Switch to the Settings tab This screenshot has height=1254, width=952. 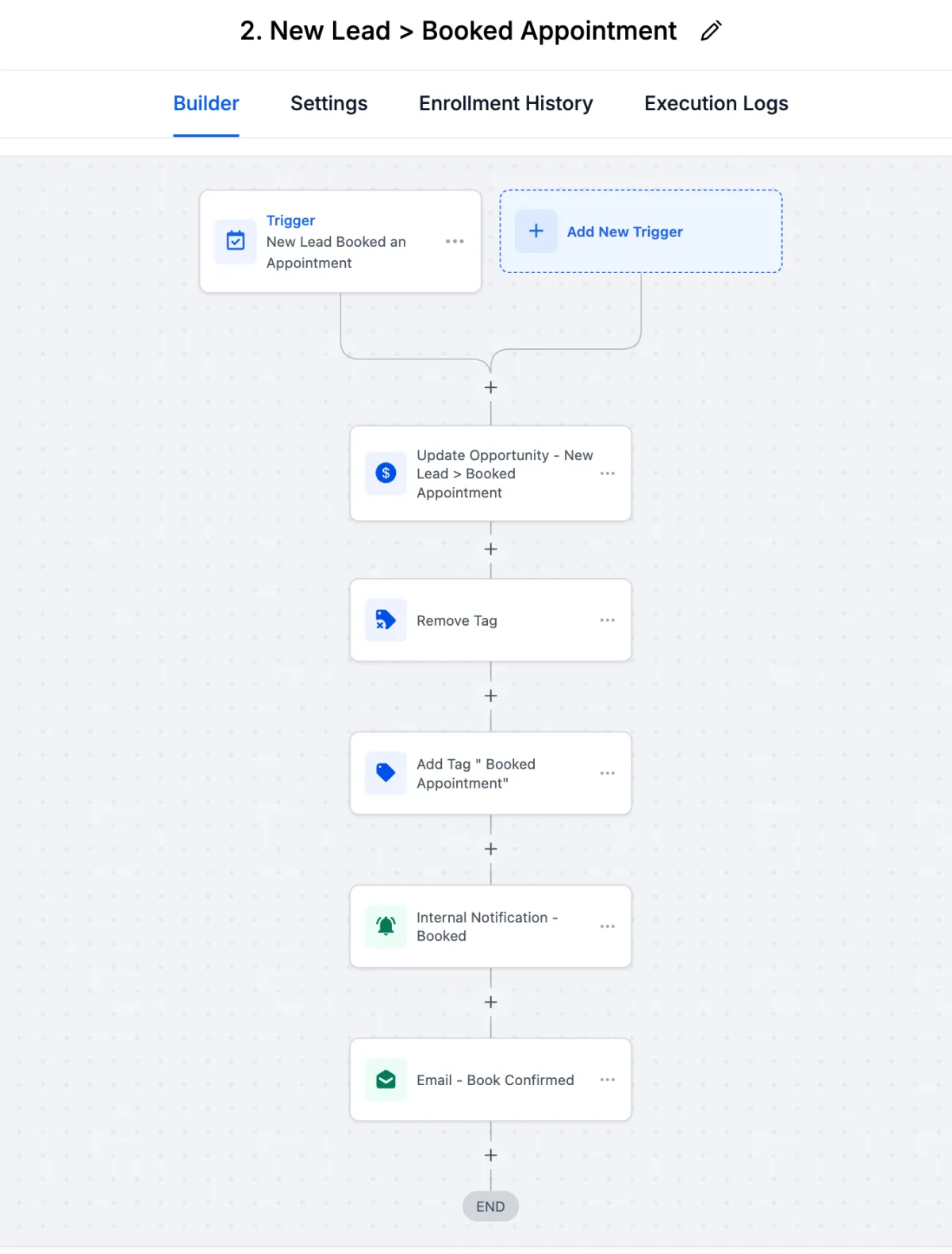click(x=328, y=104)
